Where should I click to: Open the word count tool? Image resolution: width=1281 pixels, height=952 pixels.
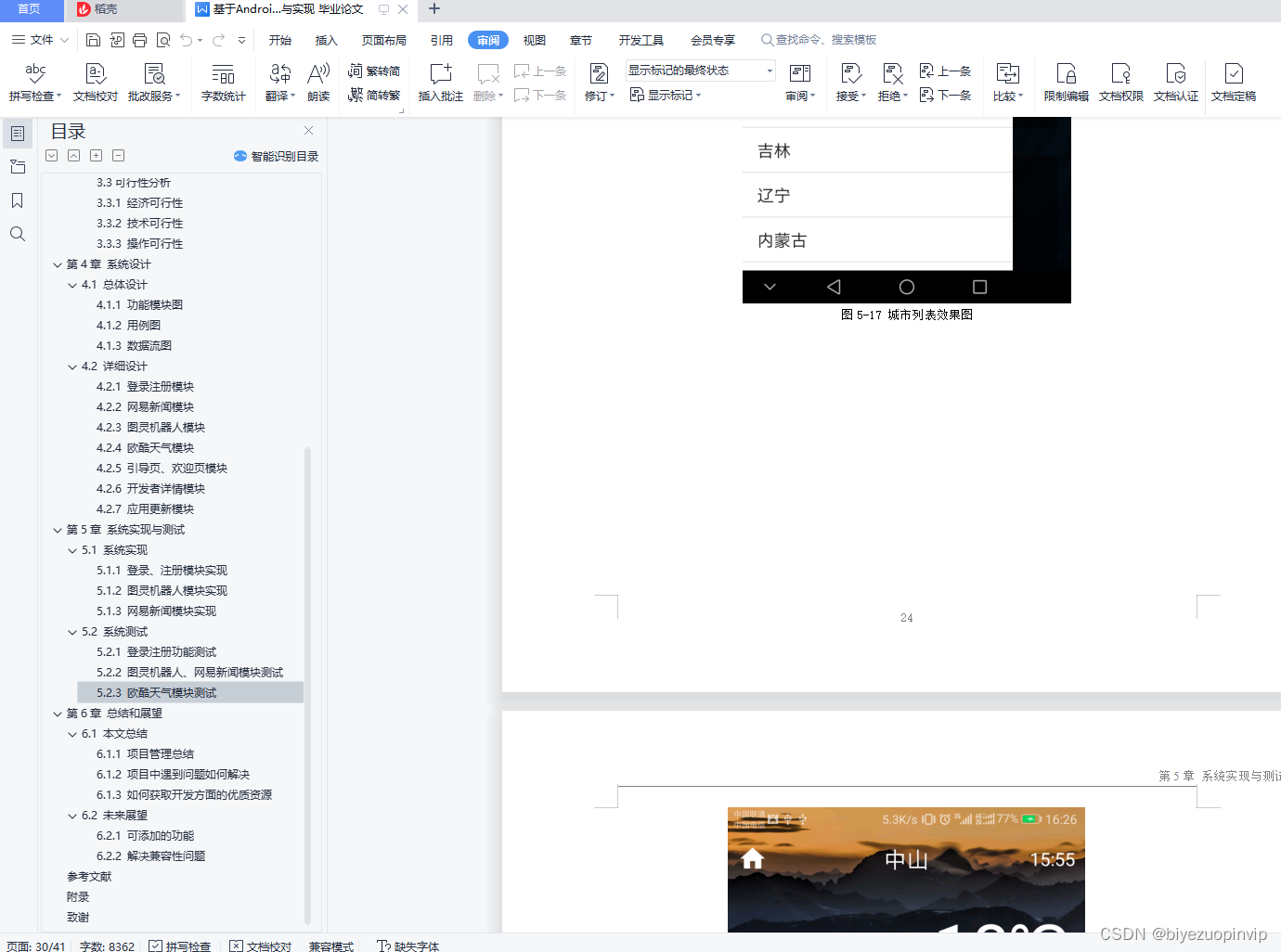[x=223, y=82]
